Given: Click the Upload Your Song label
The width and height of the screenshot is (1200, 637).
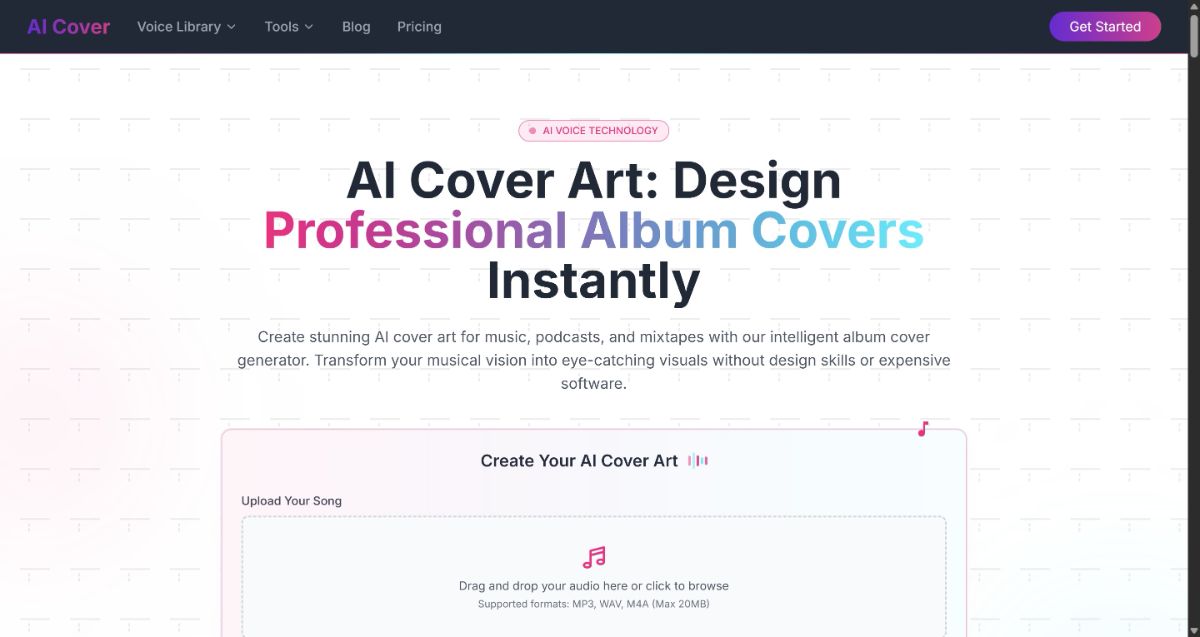Looking at the screenshot, I should (291, 500).
